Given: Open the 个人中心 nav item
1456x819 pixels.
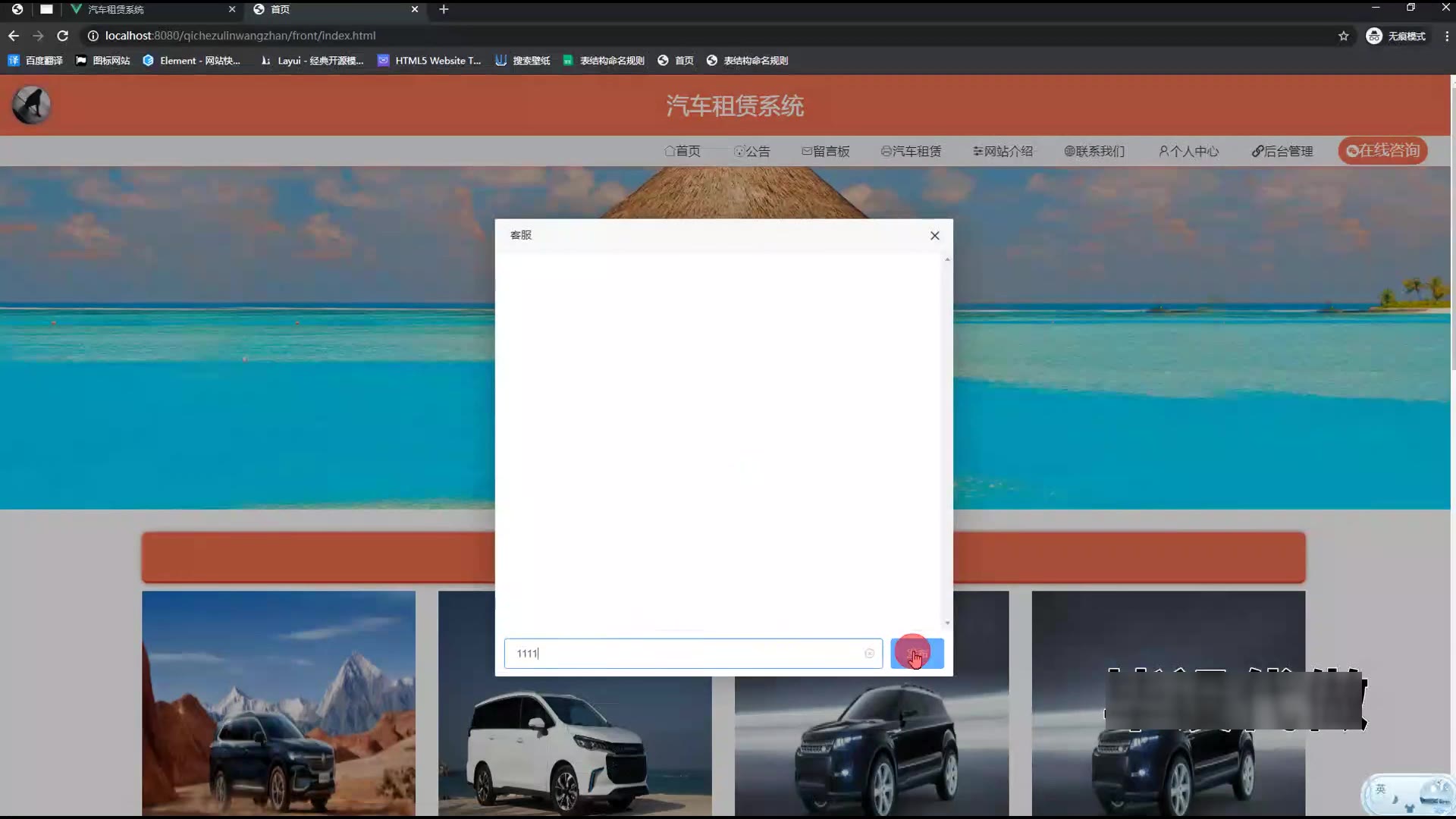Looking at the screenshot, I should pyautogui.click(x=1188, y=152).
